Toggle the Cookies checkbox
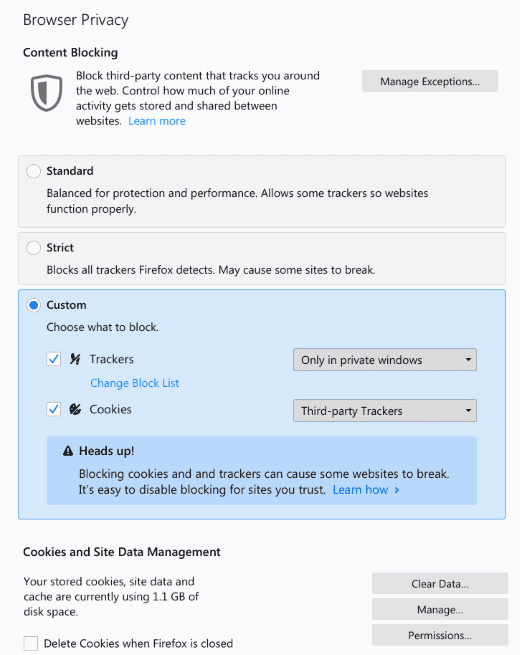Image resolution: width=520 pixels, height=655 pixels. 53,409
